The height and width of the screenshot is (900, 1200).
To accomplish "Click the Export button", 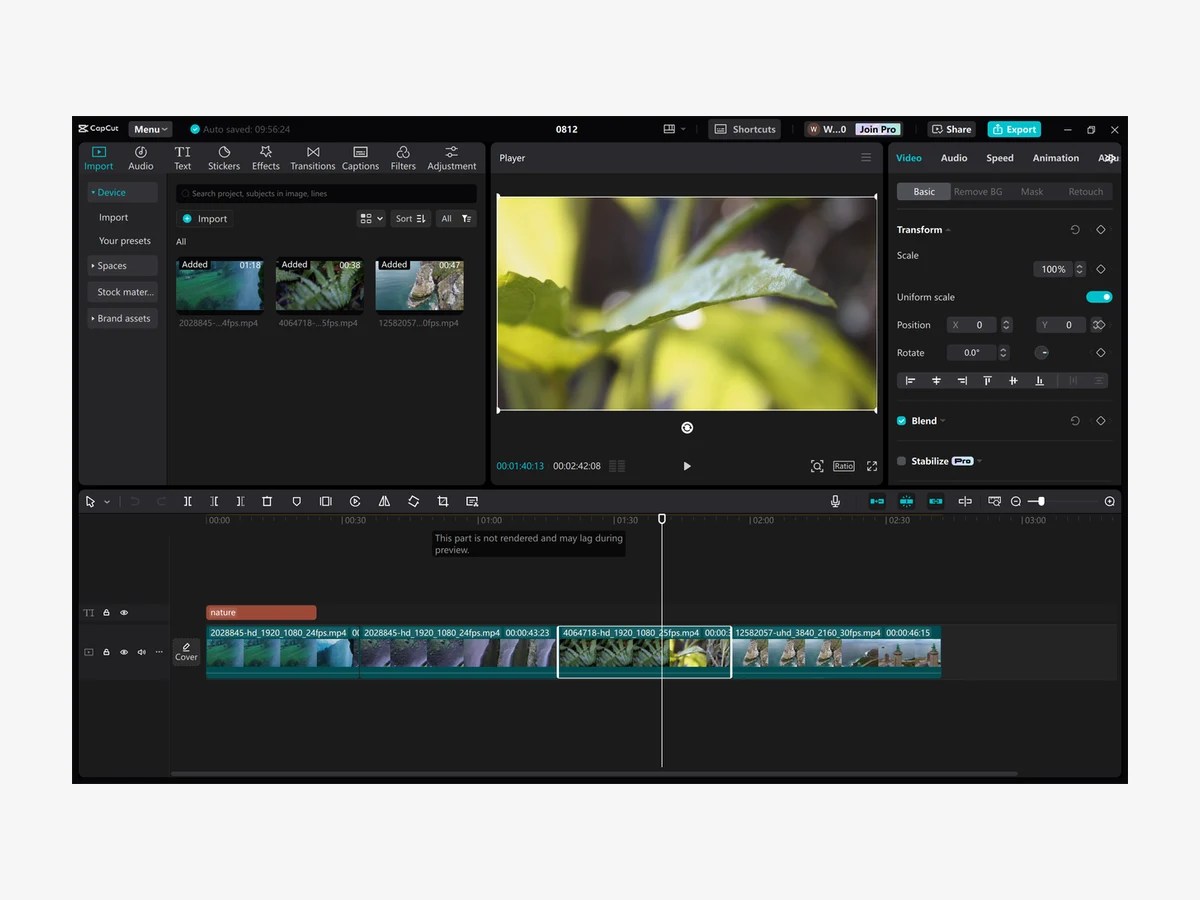I will 1014,129.
